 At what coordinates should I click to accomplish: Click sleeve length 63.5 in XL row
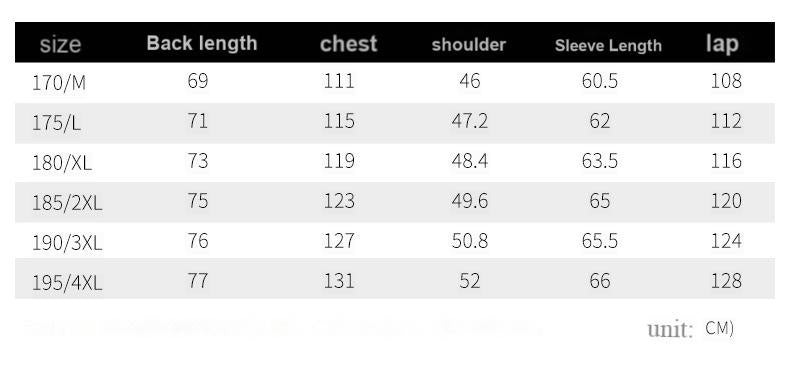(x=600, y=161)
